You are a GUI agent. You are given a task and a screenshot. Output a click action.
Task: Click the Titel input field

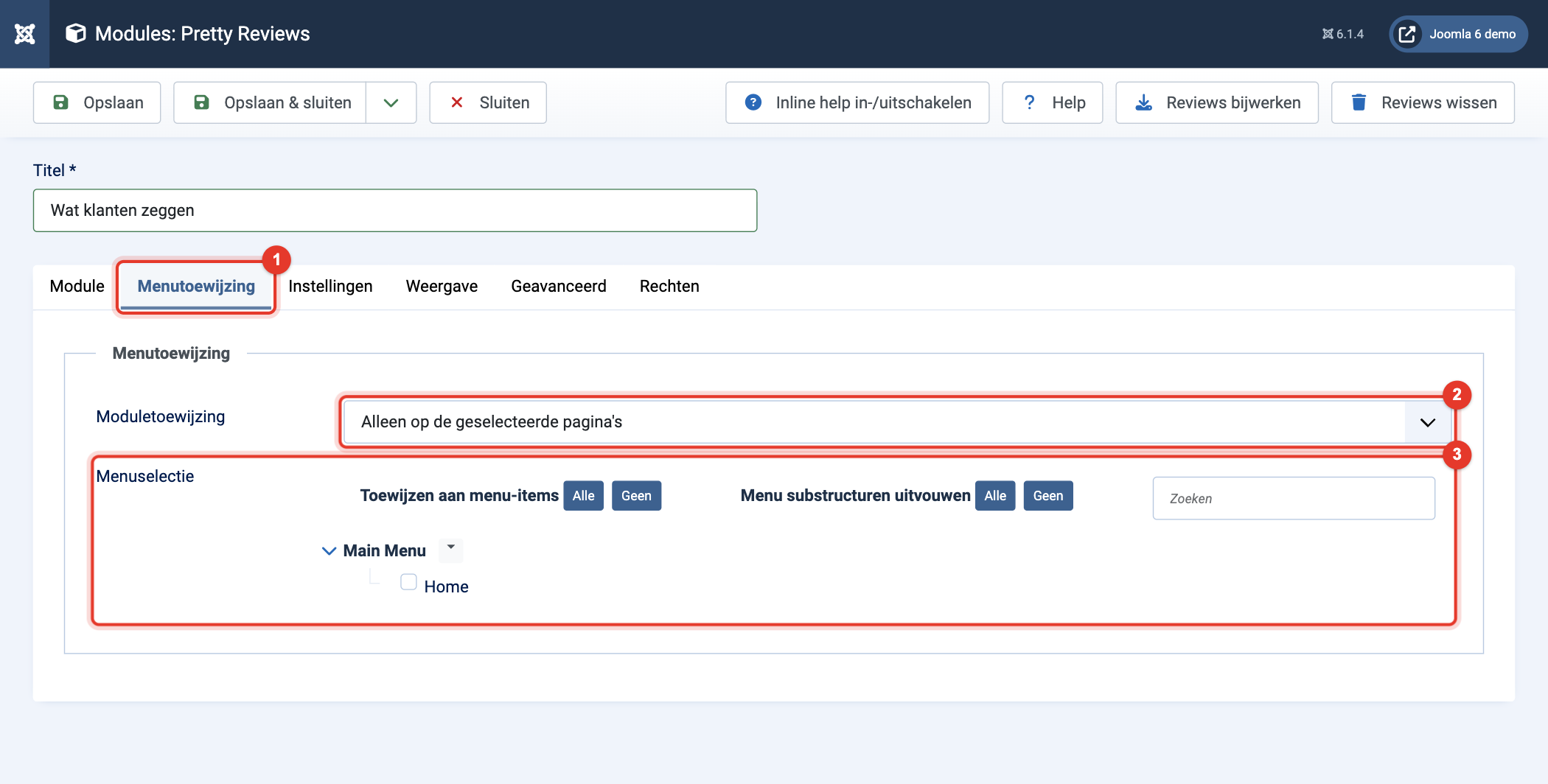click(x=395, y=211)
